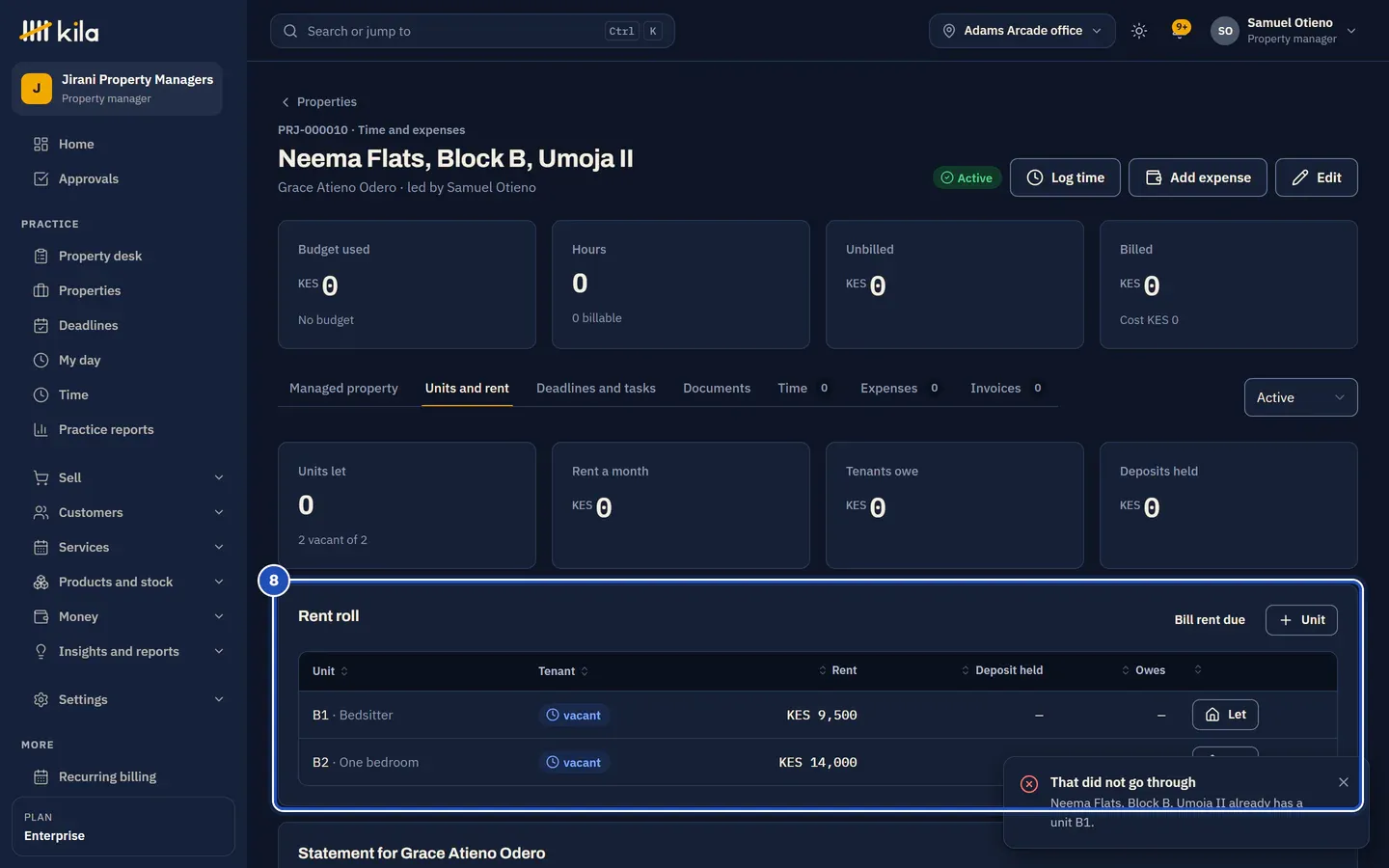Click the Log time button
This screenshot has height=868, width=1389.
(x=1065, y=177)
